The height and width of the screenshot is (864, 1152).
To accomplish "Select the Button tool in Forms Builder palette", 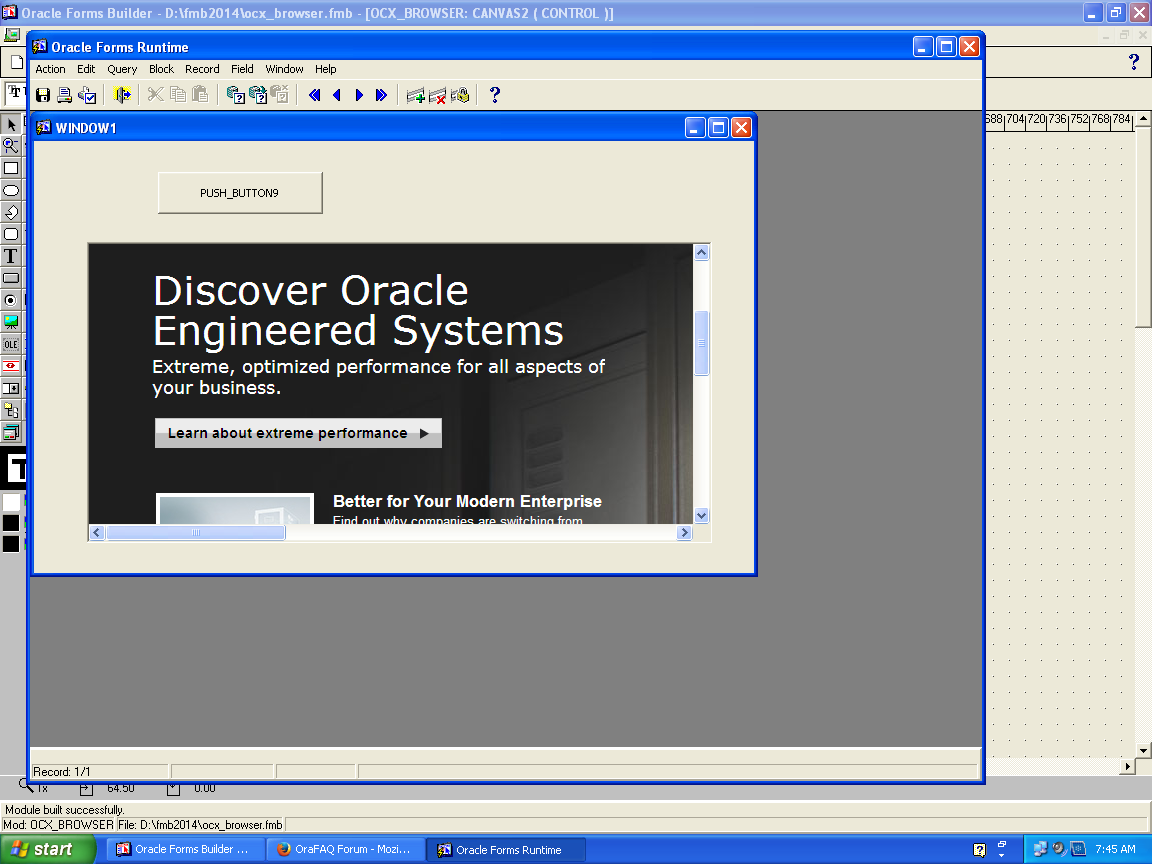I will [x=11, y=278].
